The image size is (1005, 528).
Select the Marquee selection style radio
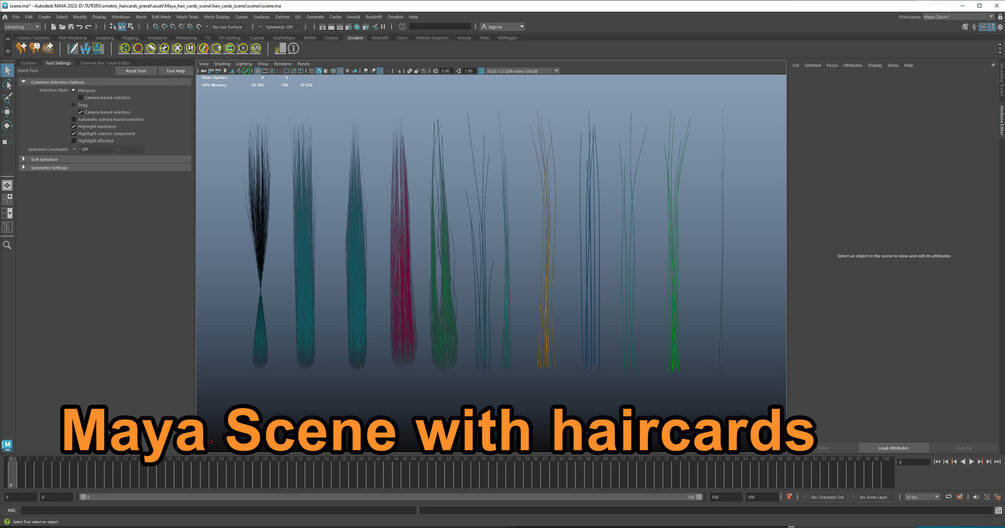pos(74,90)
